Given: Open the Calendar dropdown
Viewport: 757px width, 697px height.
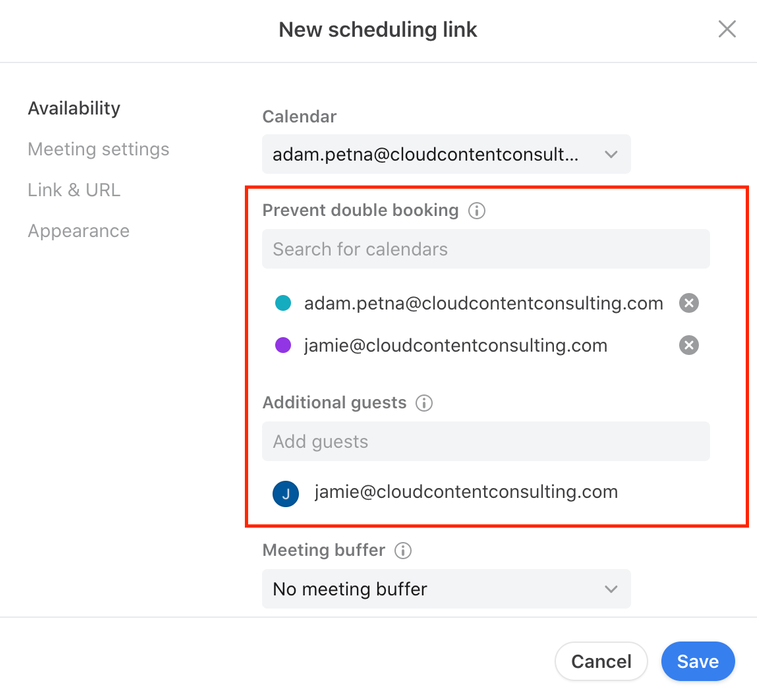Looking at the screenshot, I should [446, 154].
